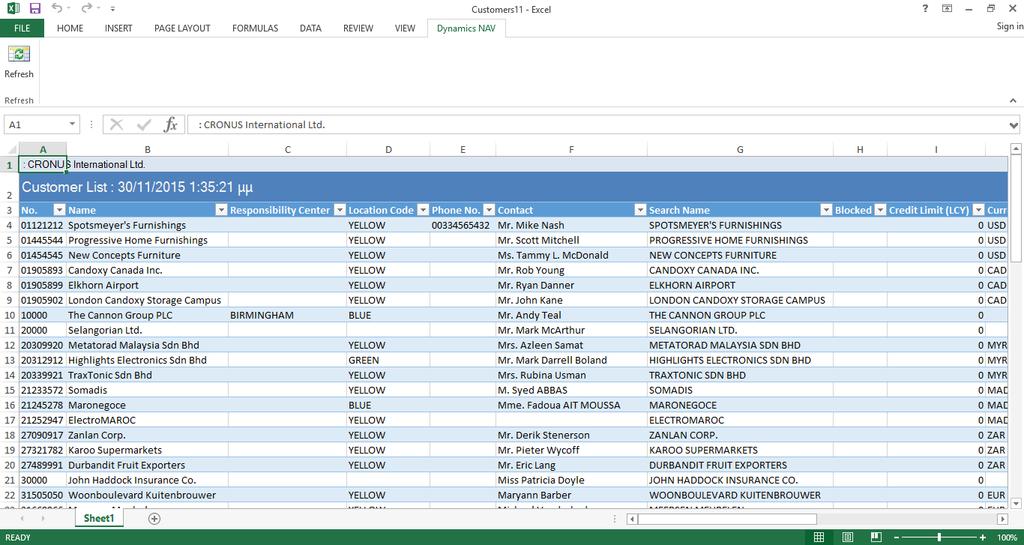The image size is (1024, 545).
Task: Select the Mr. Andy Teal contact cell
Action: click(x=571, y=315)
